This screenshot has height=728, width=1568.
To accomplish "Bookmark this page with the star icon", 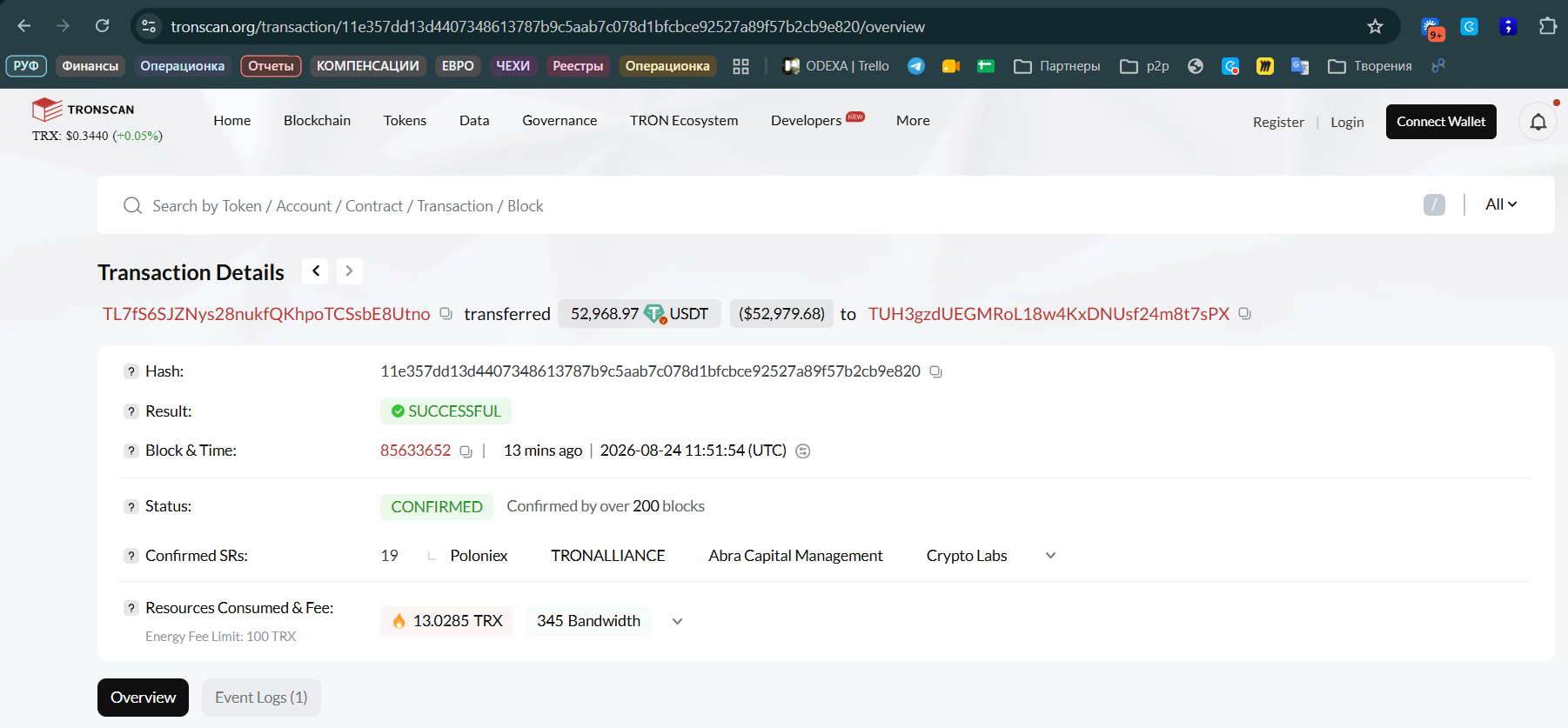I will coord(1375,26).
